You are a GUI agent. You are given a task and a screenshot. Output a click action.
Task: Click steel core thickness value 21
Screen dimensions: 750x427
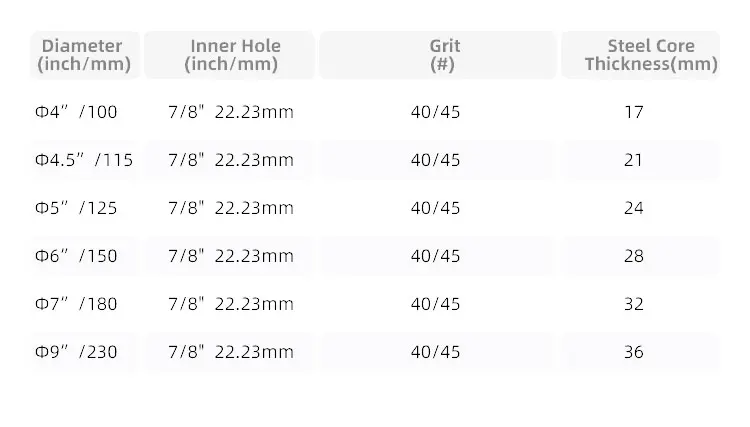[x=634, y=160]
